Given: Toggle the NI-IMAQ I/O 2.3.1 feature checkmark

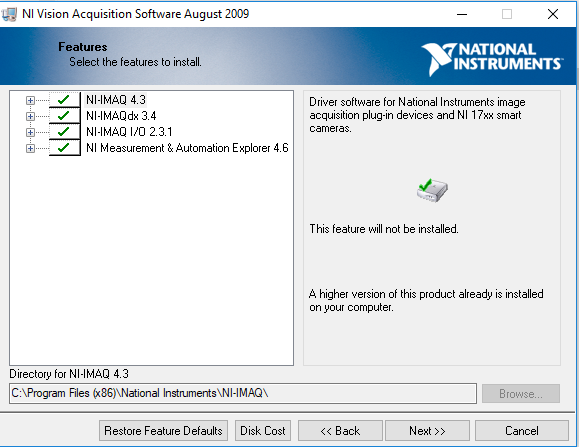Looking at the screenshot, I should tap(65, 131).
